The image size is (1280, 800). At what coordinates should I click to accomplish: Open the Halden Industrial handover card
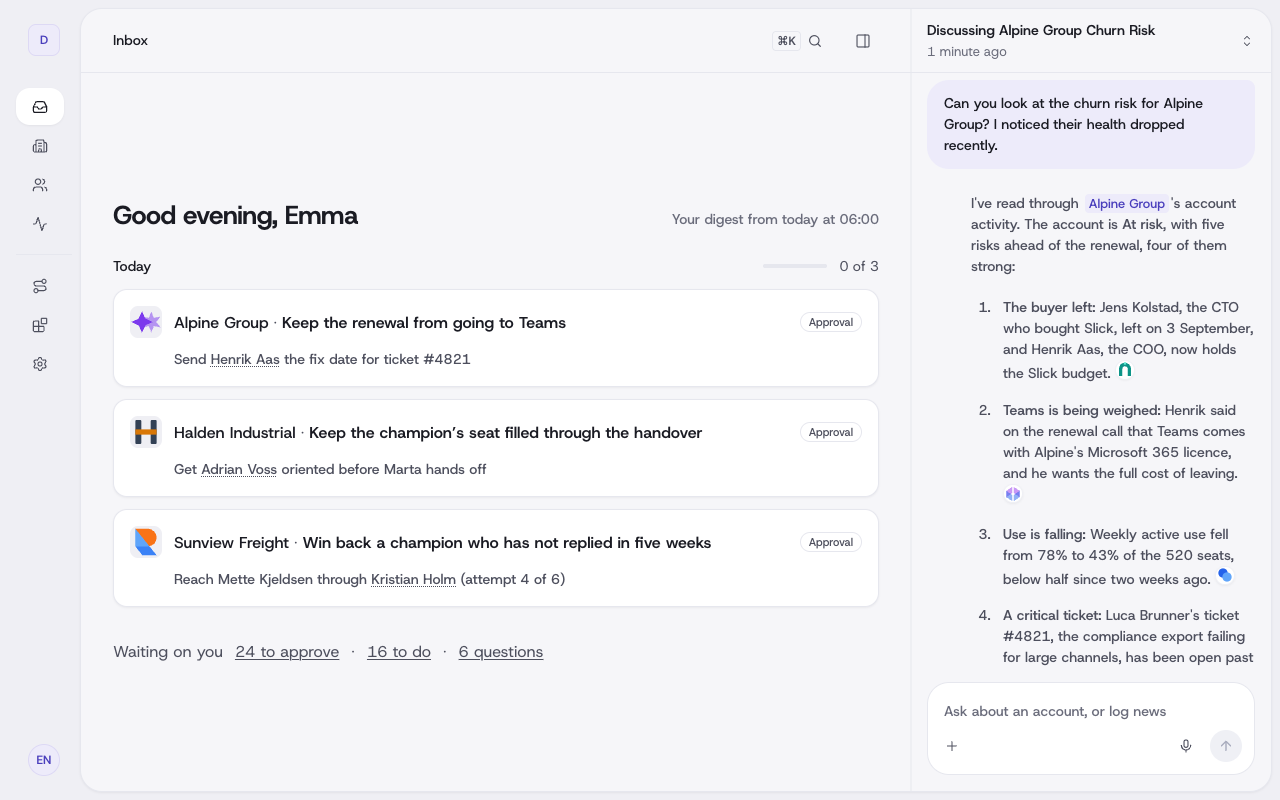pos(496,448)
